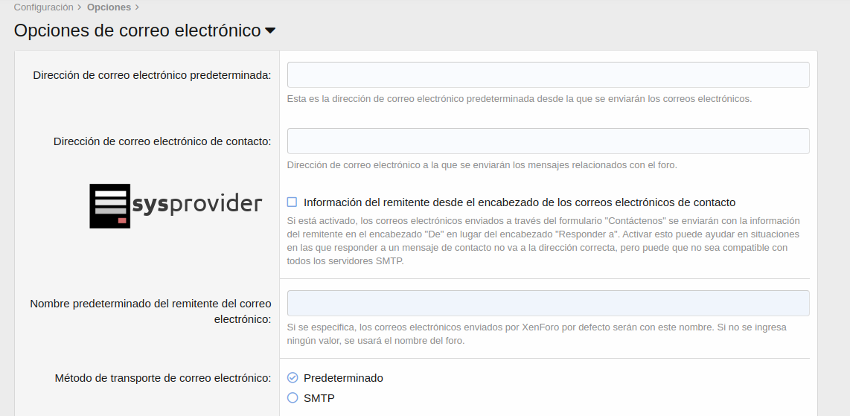Focus the default email address input field
The image size is (850, 416).
pyautogui.click(x=547, y=75)
